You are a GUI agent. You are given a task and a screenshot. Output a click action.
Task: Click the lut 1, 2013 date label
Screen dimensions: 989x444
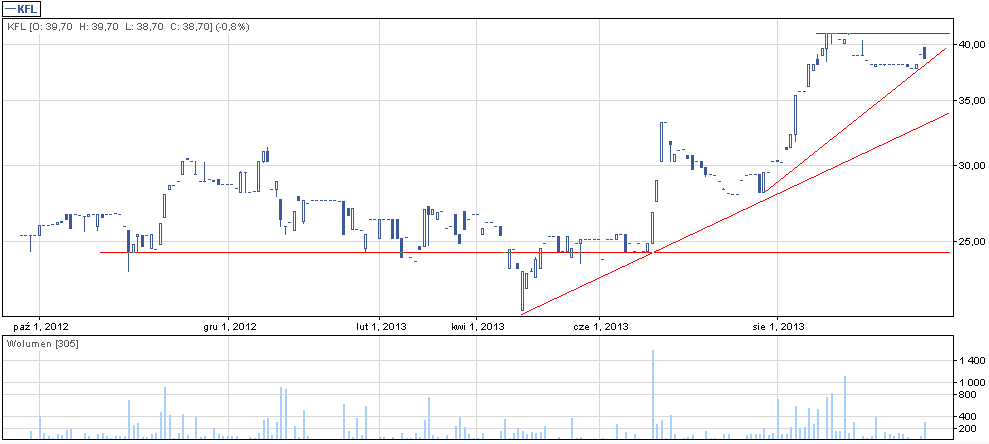pos(380,327)
